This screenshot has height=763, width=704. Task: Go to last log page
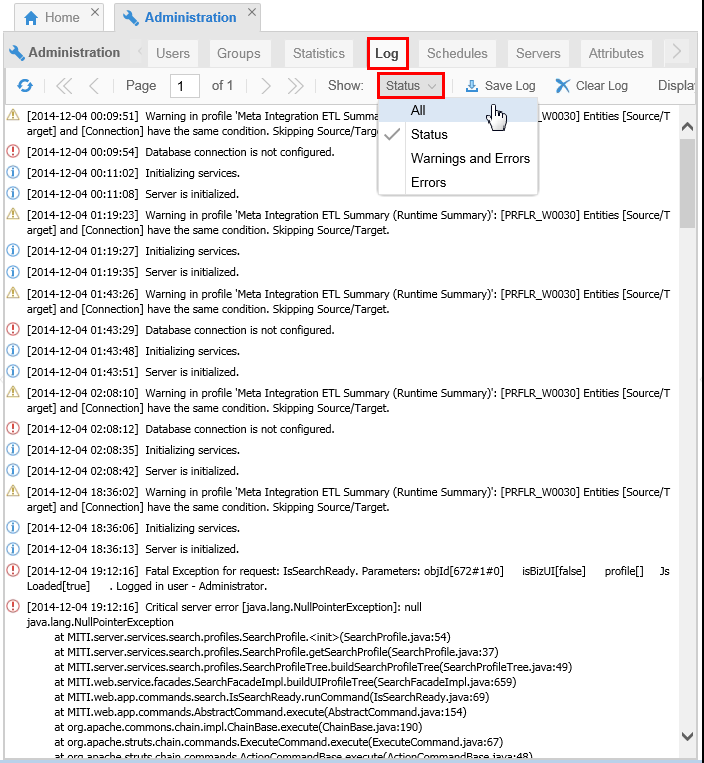pos(295,86)
